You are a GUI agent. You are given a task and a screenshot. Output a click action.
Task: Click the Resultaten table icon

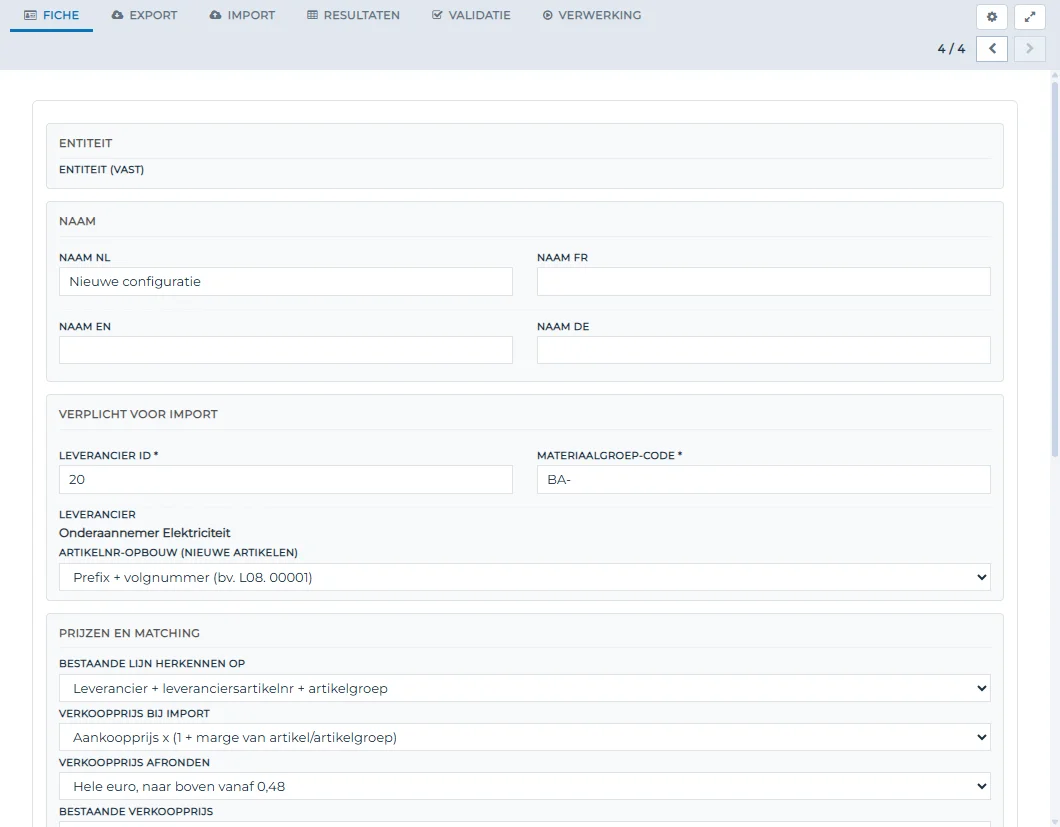click(x=312, y=15)
